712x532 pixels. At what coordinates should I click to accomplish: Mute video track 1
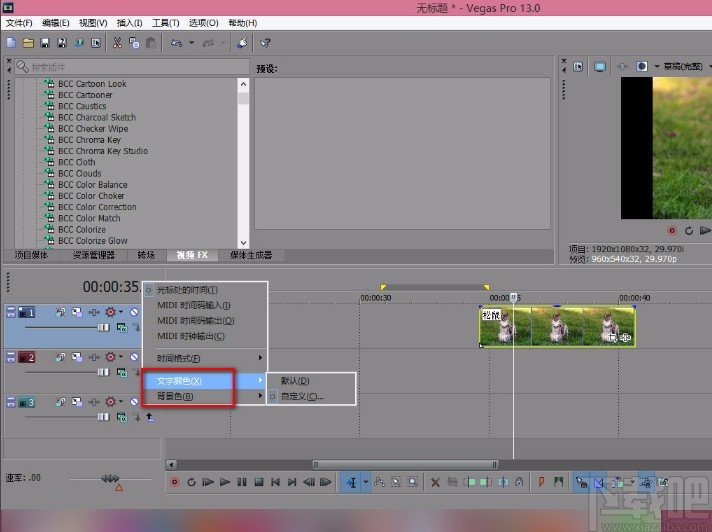point(134,312)
